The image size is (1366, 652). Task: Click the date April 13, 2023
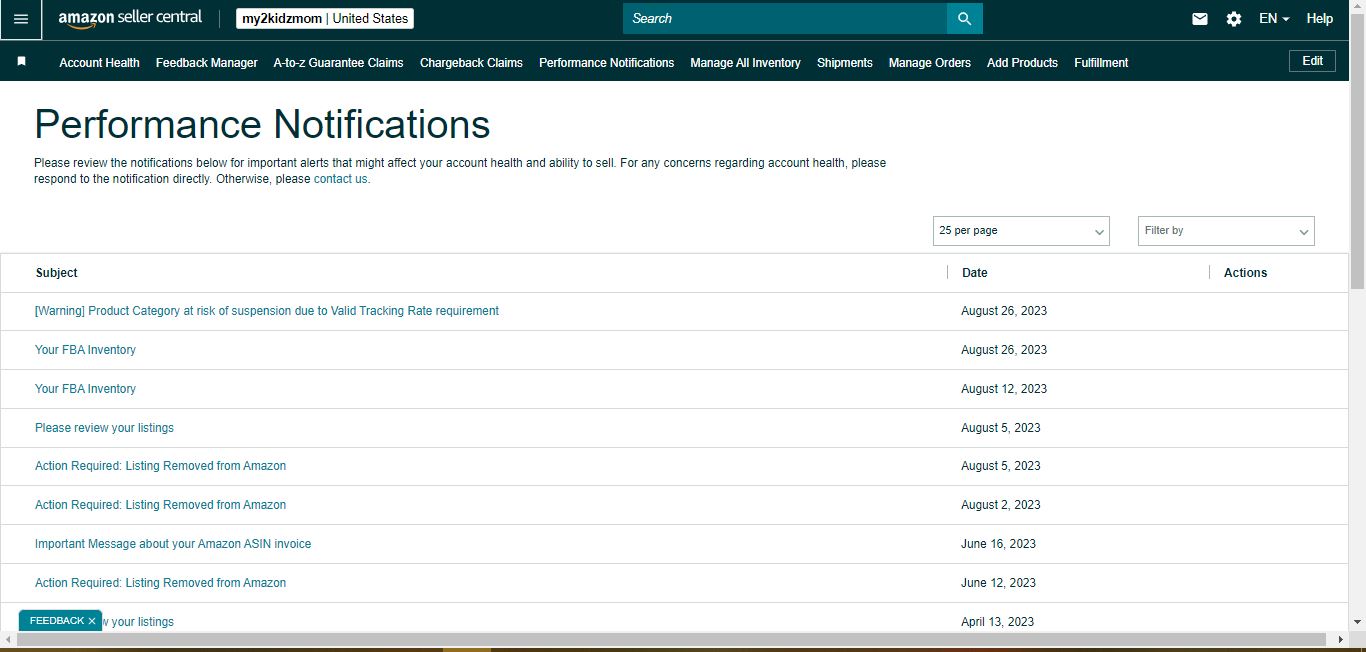(x=997, y=622)
